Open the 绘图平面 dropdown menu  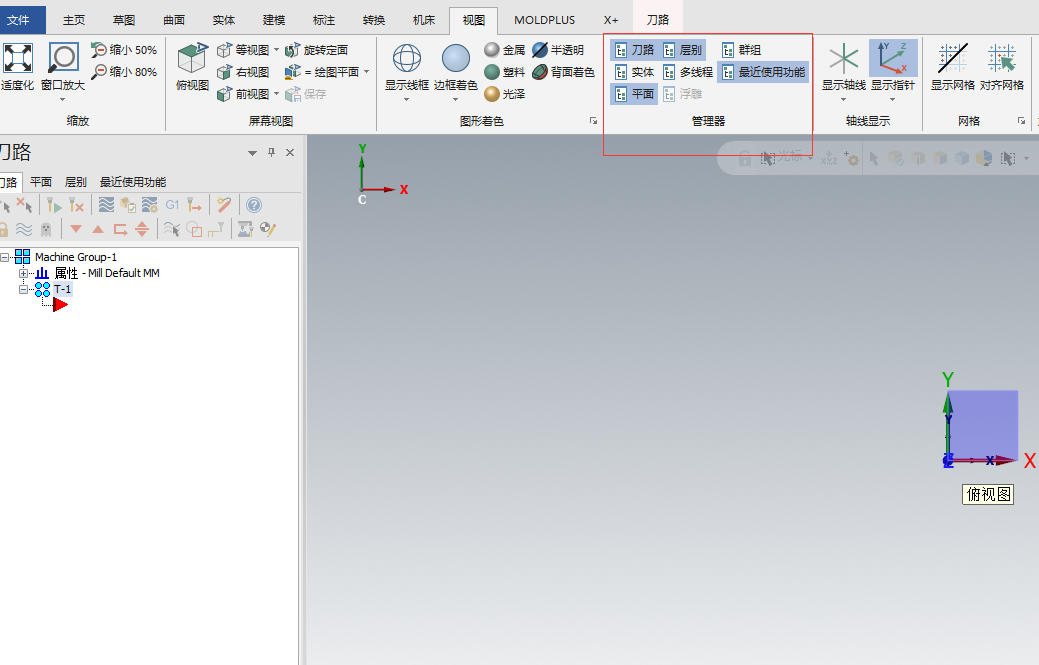point(365,71)
